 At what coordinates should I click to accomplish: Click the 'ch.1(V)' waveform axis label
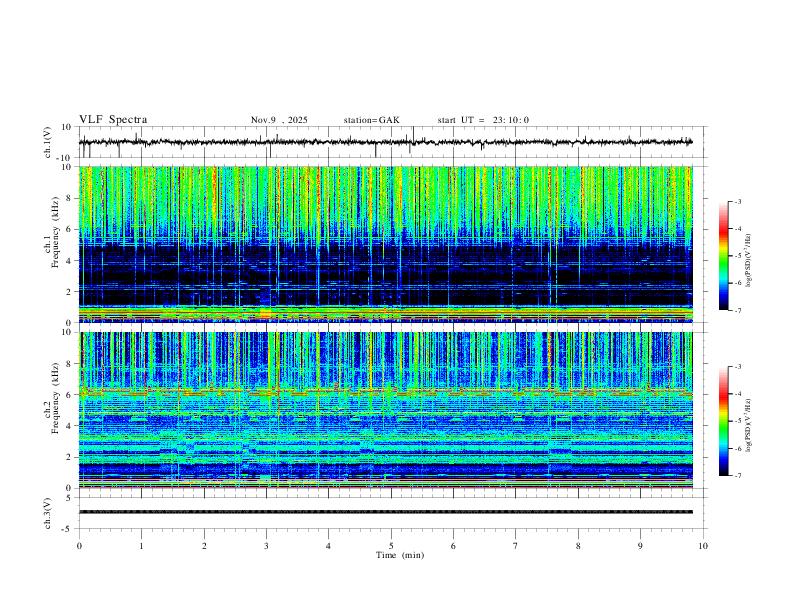pos(48,142)
